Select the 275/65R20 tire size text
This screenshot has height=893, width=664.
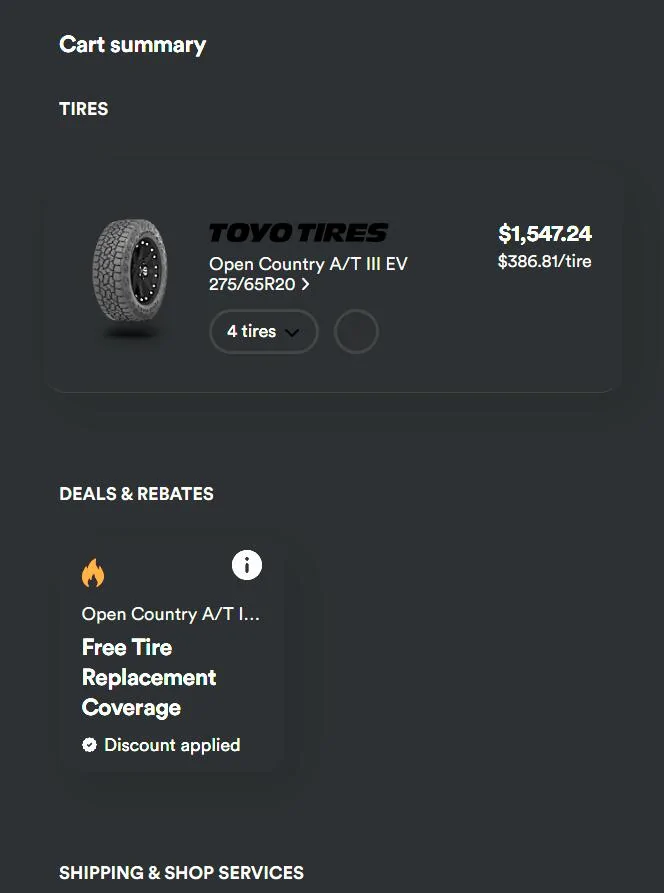(x=253, y=284)
